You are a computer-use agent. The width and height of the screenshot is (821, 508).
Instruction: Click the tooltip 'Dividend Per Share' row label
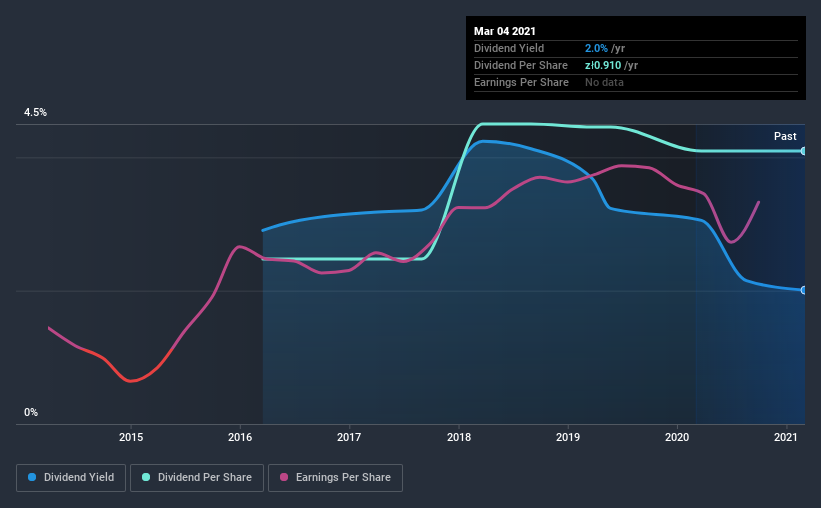point(520,65)
